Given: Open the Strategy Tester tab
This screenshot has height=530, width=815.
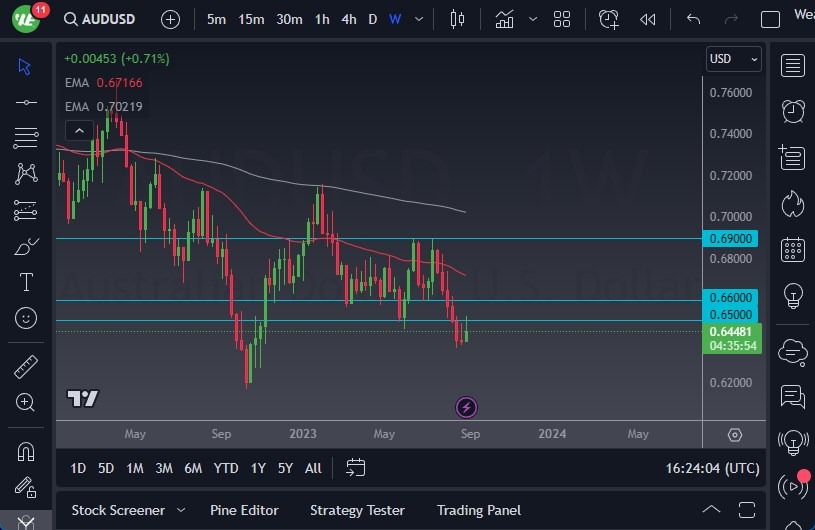Looking at the screenshot, I should [357, 510].
